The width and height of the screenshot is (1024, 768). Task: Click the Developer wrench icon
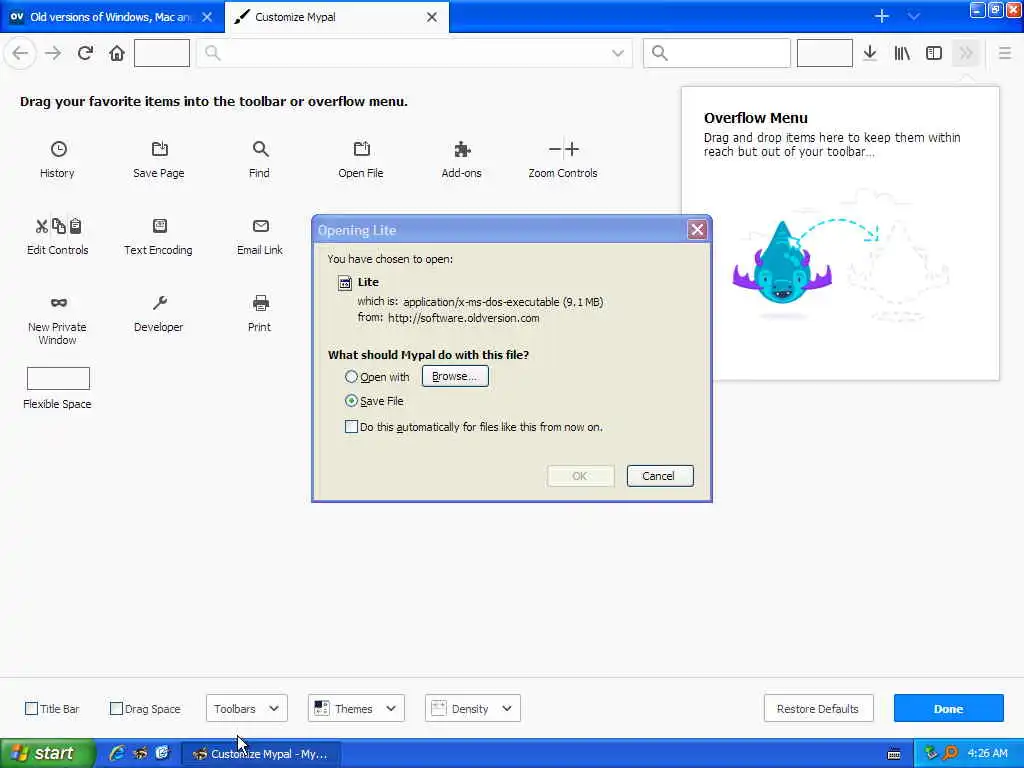pos(159,303)
